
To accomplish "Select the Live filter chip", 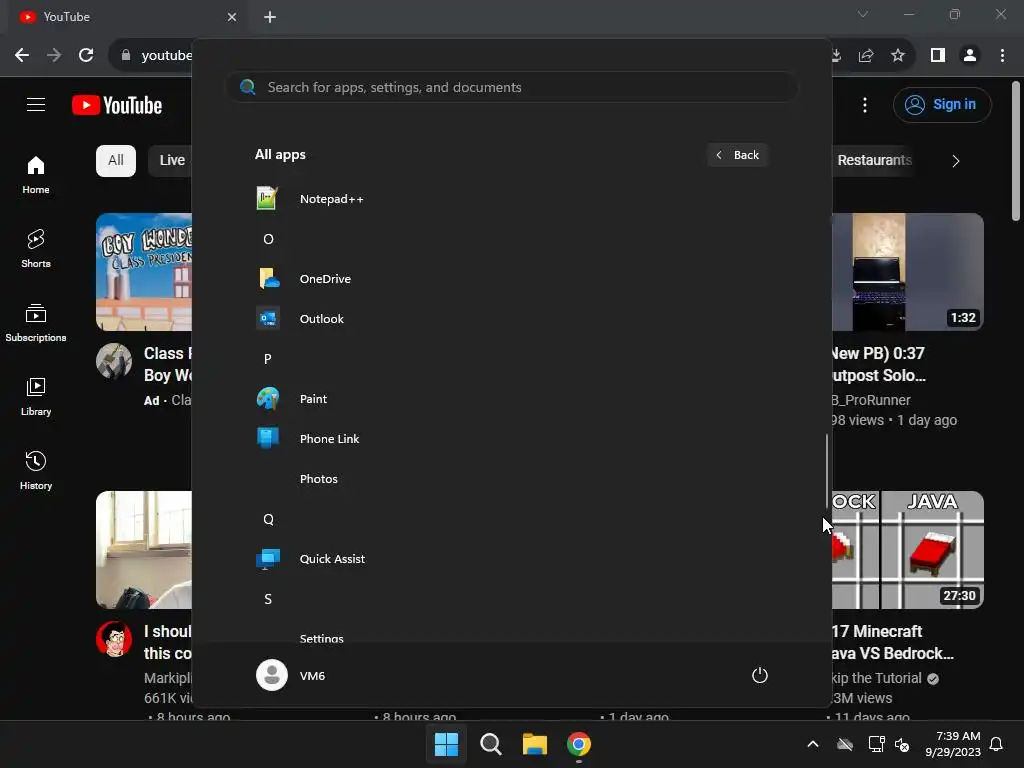I will tap(172, 161).
